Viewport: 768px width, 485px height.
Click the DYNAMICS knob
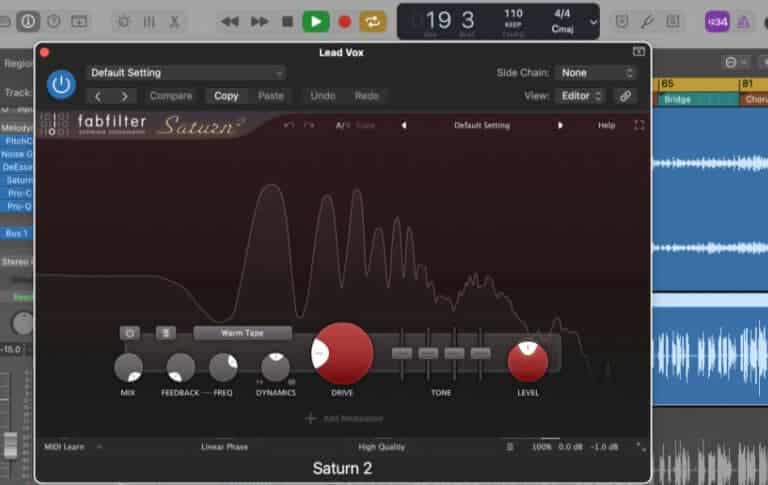275,367
